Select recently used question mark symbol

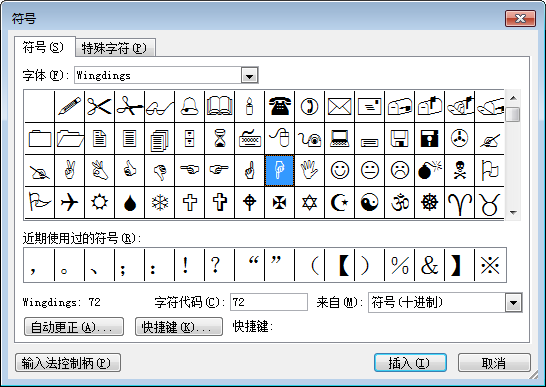click(219, 265)
